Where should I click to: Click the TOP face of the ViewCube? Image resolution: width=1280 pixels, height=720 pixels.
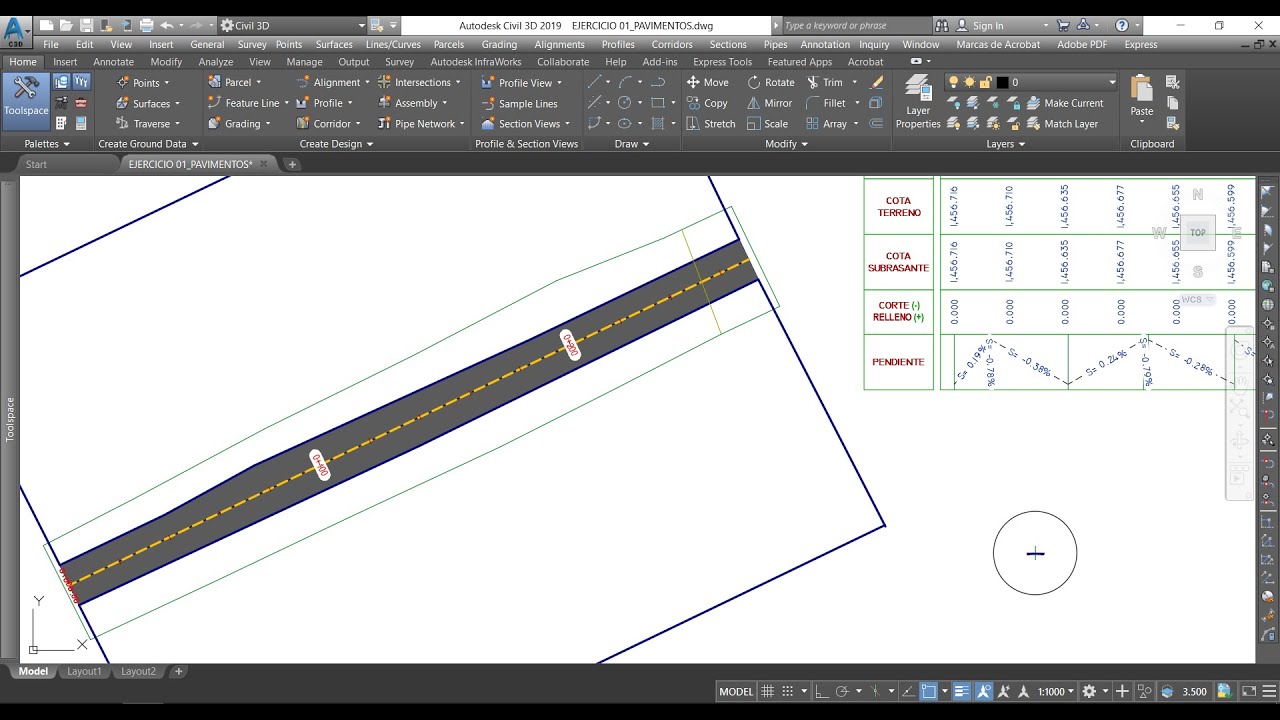click(1197, 233)
